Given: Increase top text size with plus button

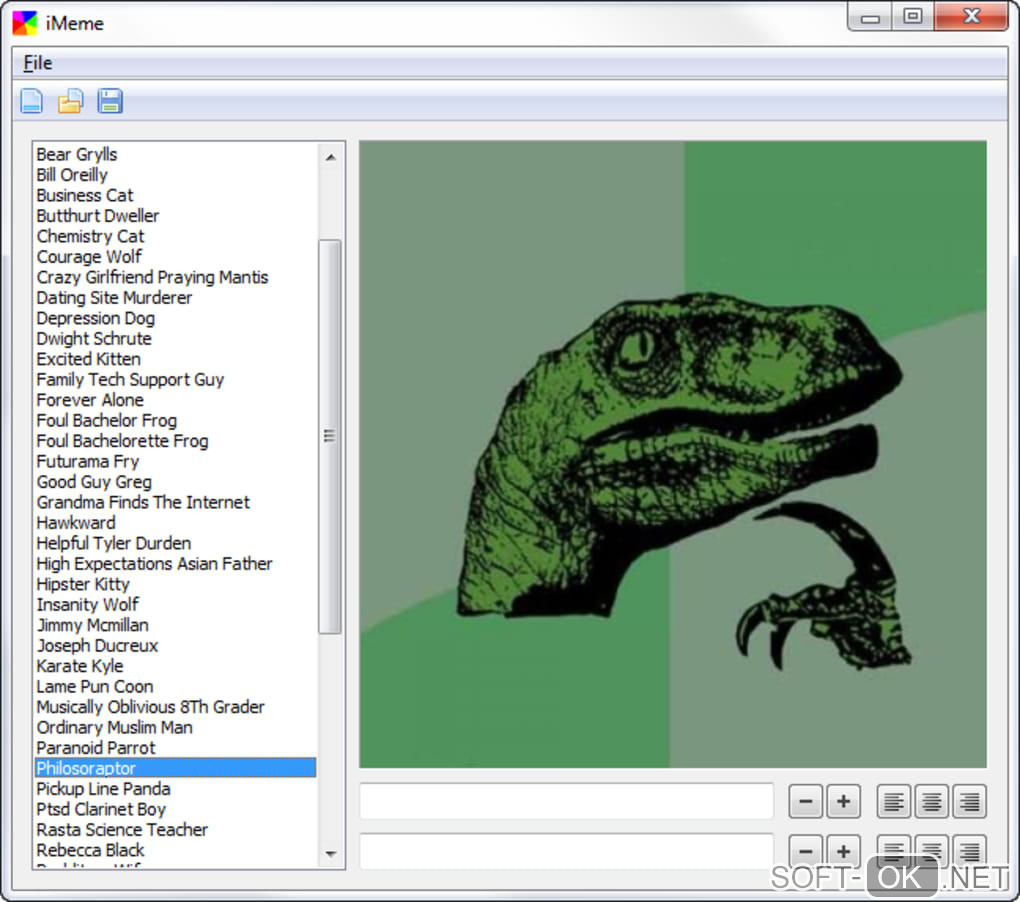Looking at the screenshot, I should (x=843, y=801).
